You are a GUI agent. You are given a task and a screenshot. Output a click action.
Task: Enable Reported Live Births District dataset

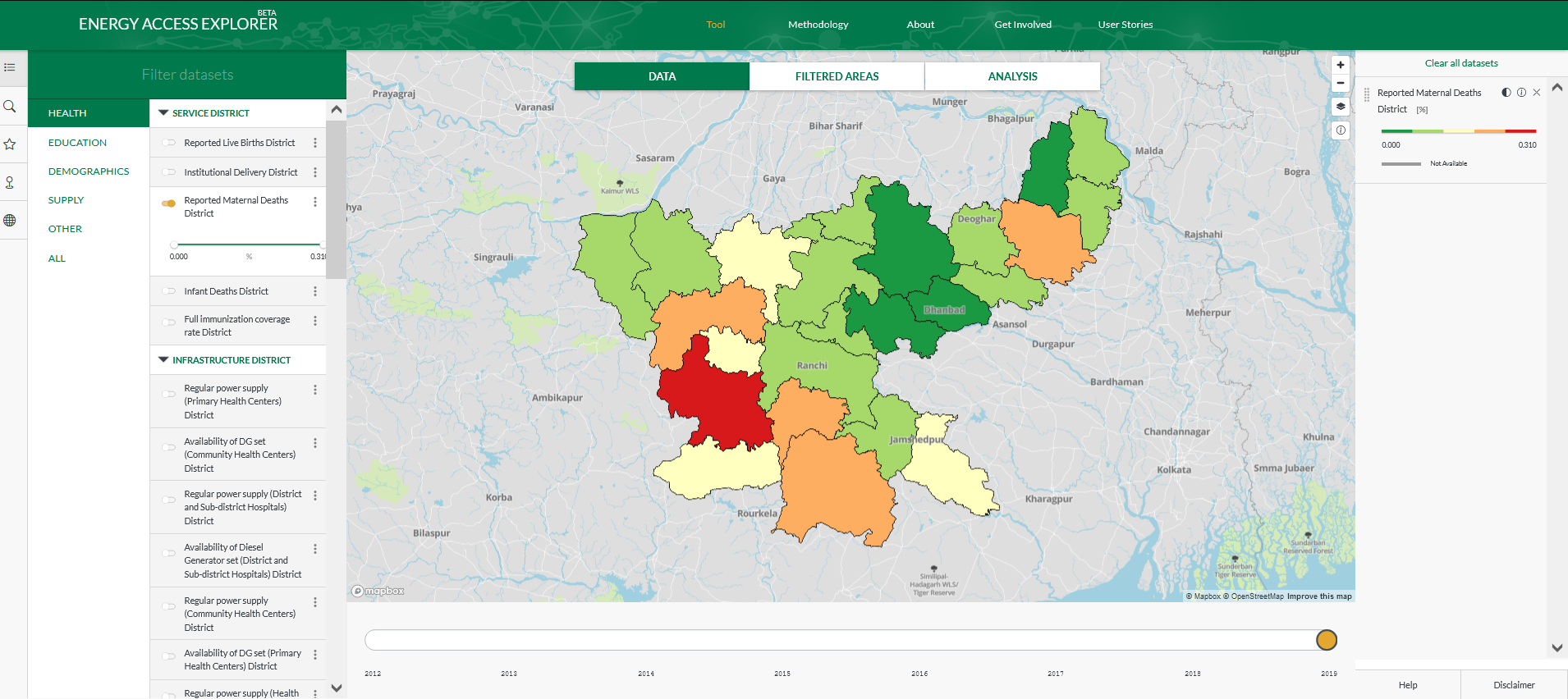pos(169,143)
